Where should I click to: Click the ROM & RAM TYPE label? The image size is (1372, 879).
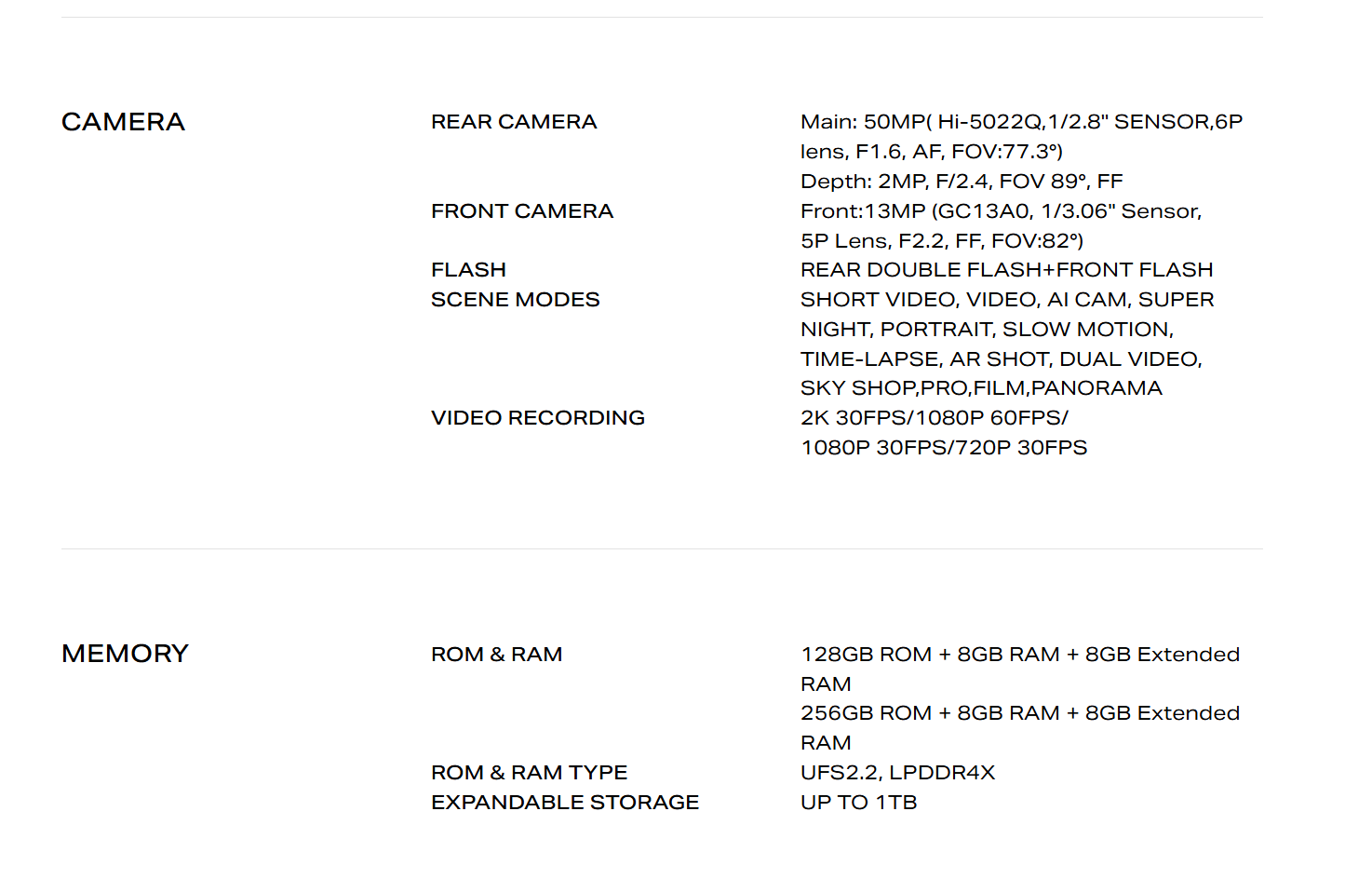pos(529,773)
